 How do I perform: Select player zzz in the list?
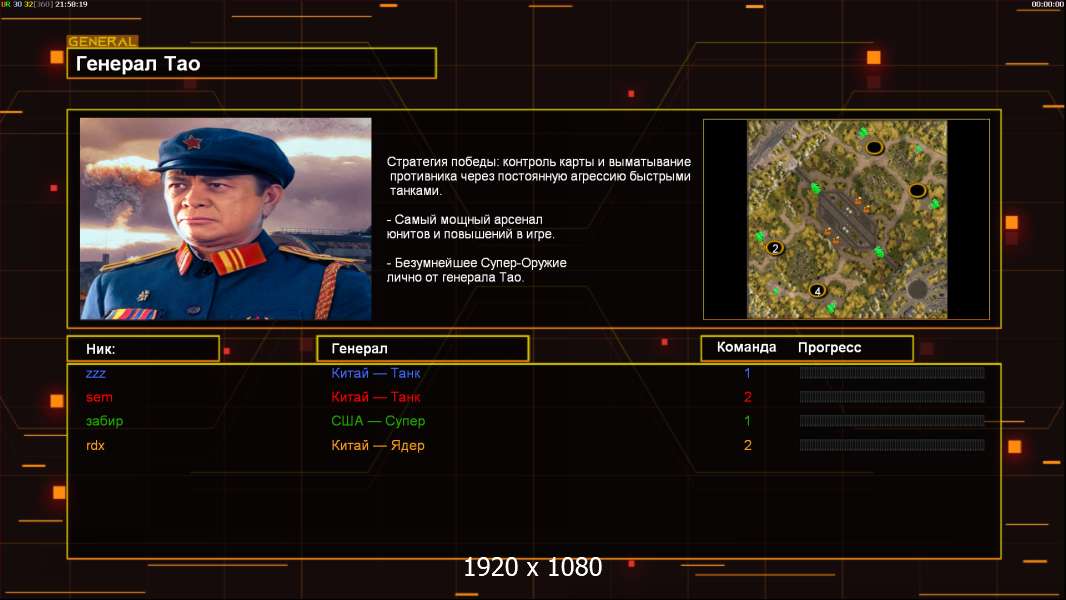[96, 373]
